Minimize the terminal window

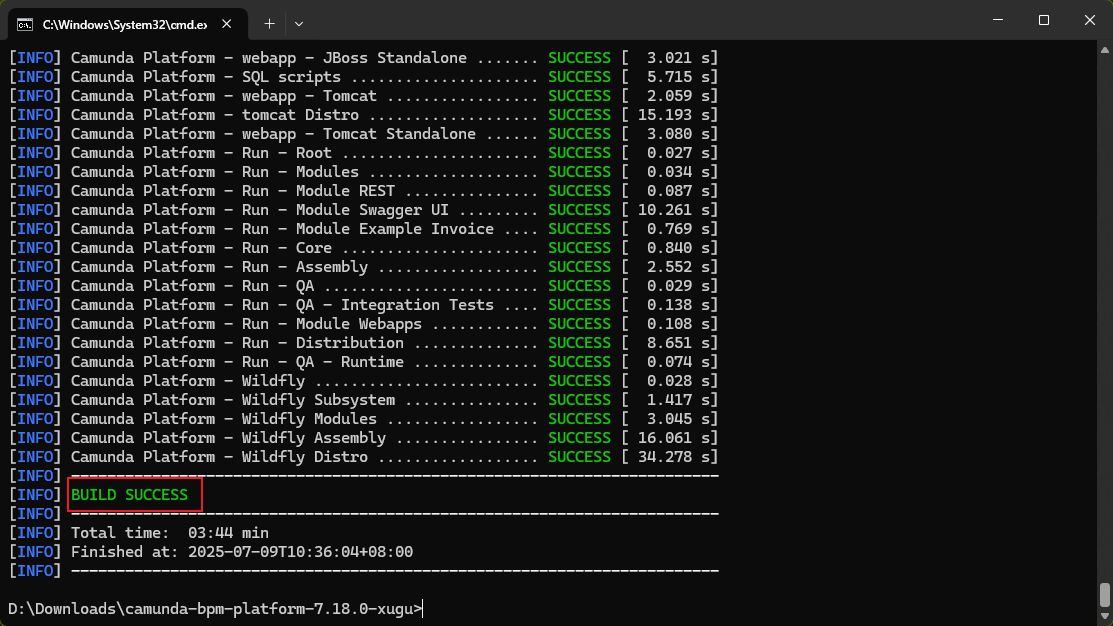(x=995, y=20)
